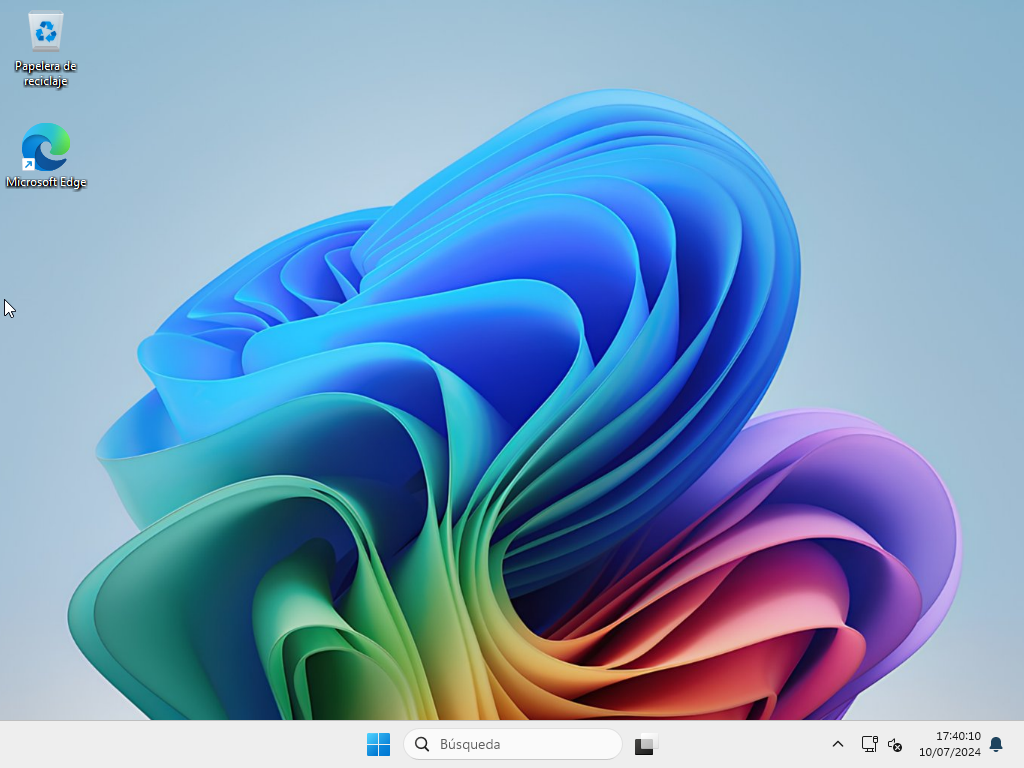Image resolution: width=1024 pixels, height=768 pixels.
Task: Click the muted volume tray icon
Action: (x=895, y=744)
